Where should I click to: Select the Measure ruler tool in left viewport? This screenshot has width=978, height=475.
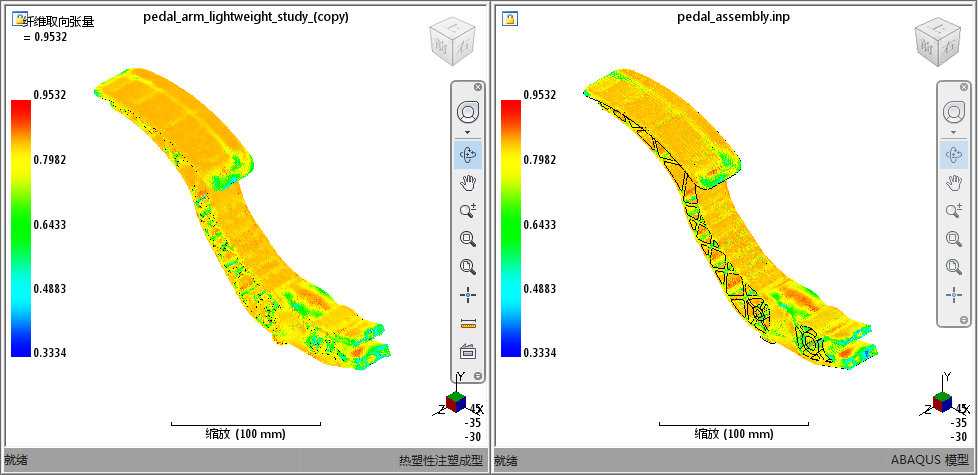point(468,324)
